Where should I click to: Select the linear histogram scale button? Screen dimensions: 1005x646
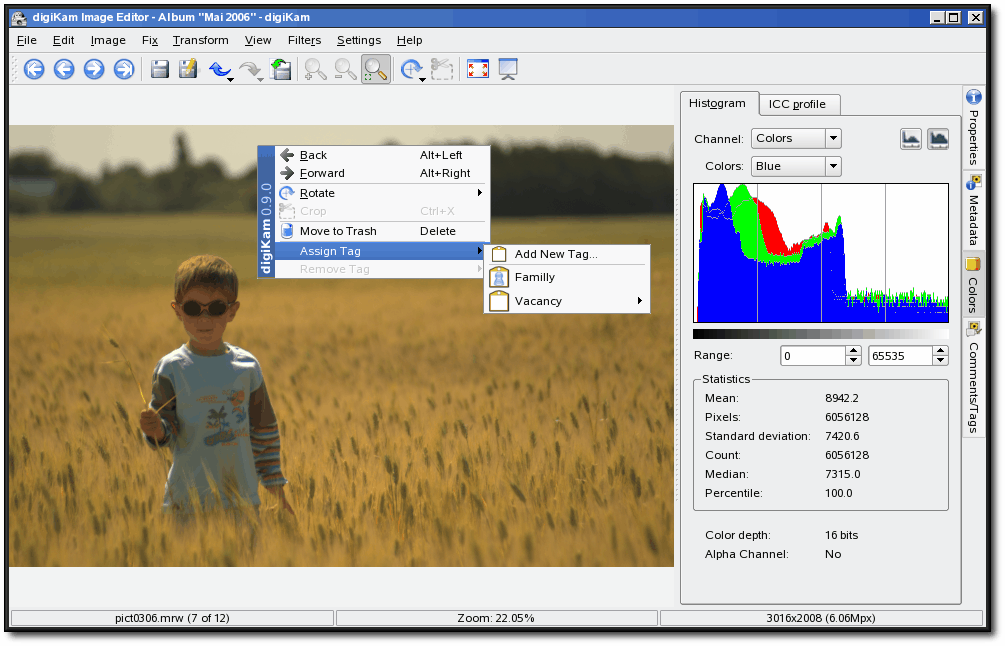pos(911,138)
